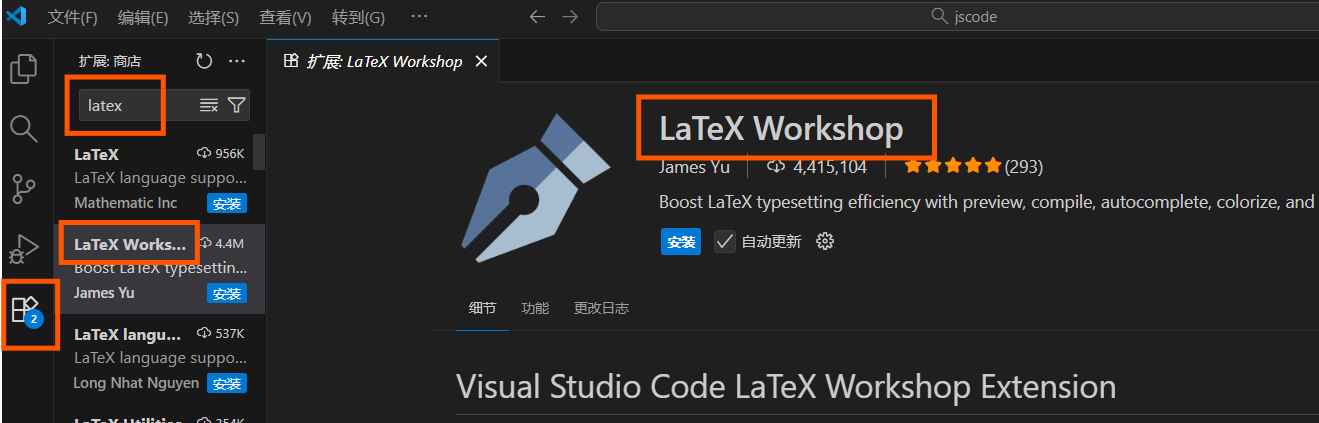Screen dimensions: 1319x423
Task: Click the 4,415,104 install count
Action: pos(816,167)
